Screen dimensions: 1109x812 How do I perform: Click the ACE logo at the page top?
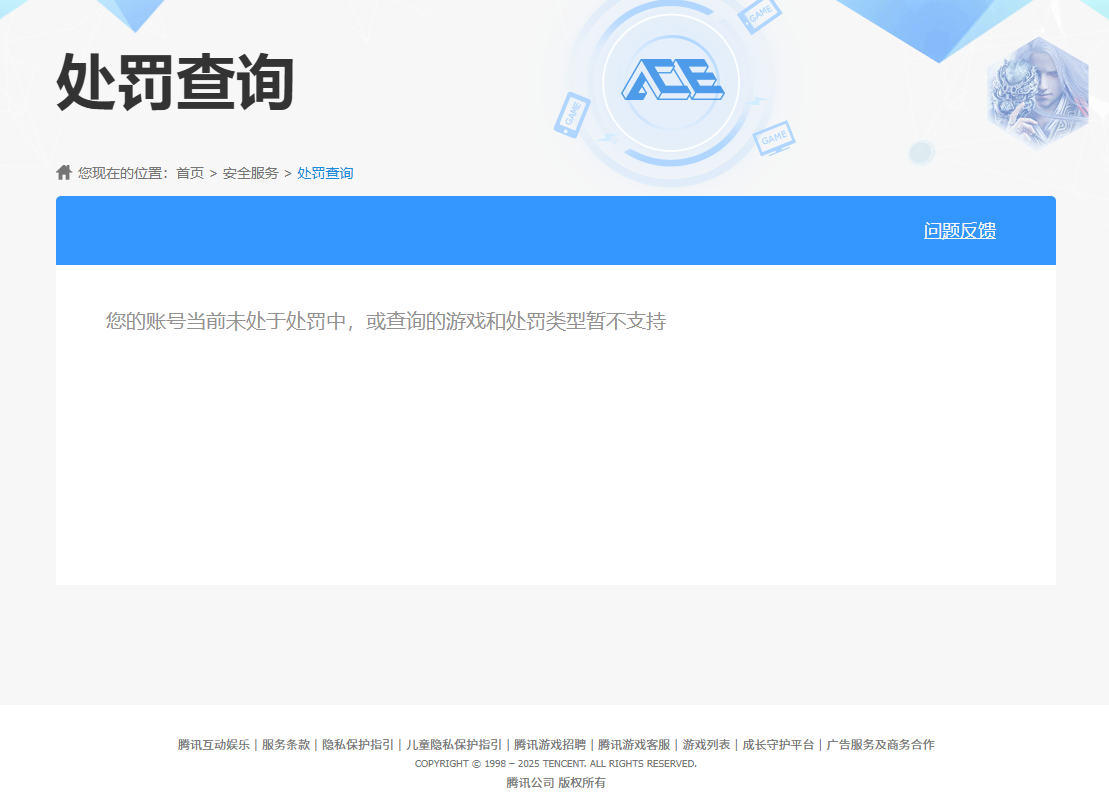673,78
